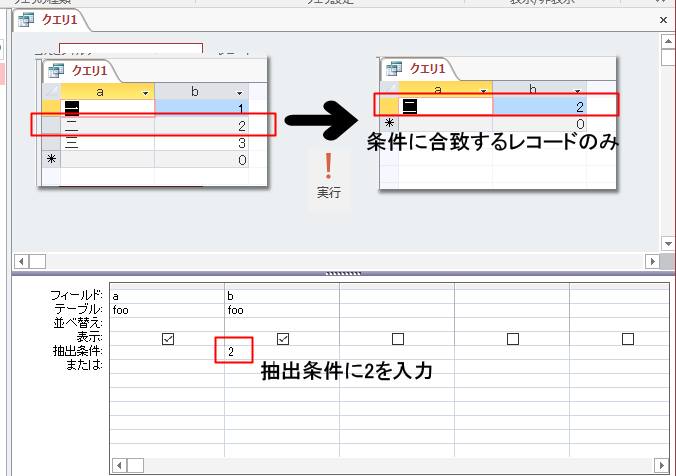Click the 抽出条件 cell for field a

click(167, 352)
